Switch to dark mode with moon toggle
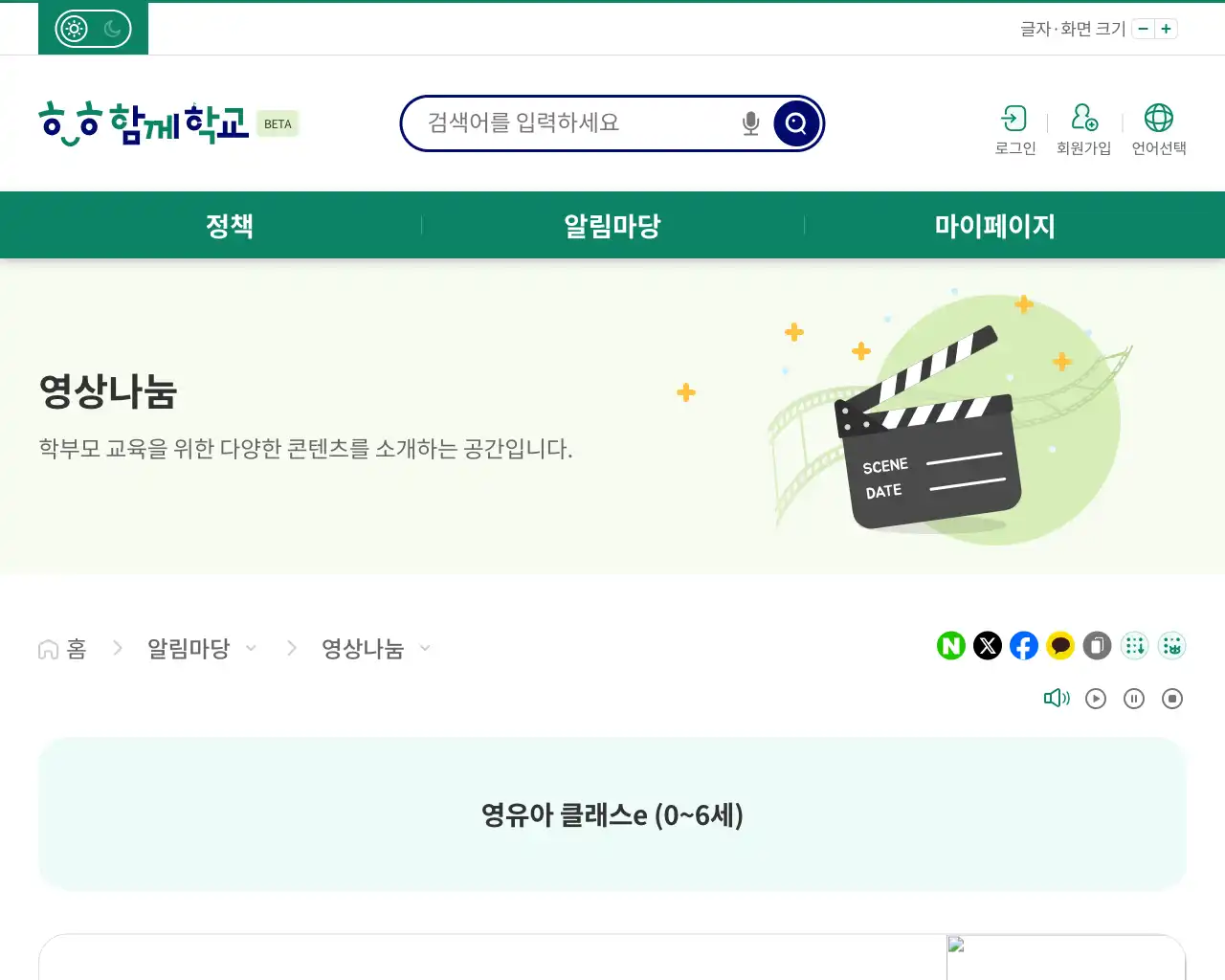1225x980 pixels. coord(112,28)
